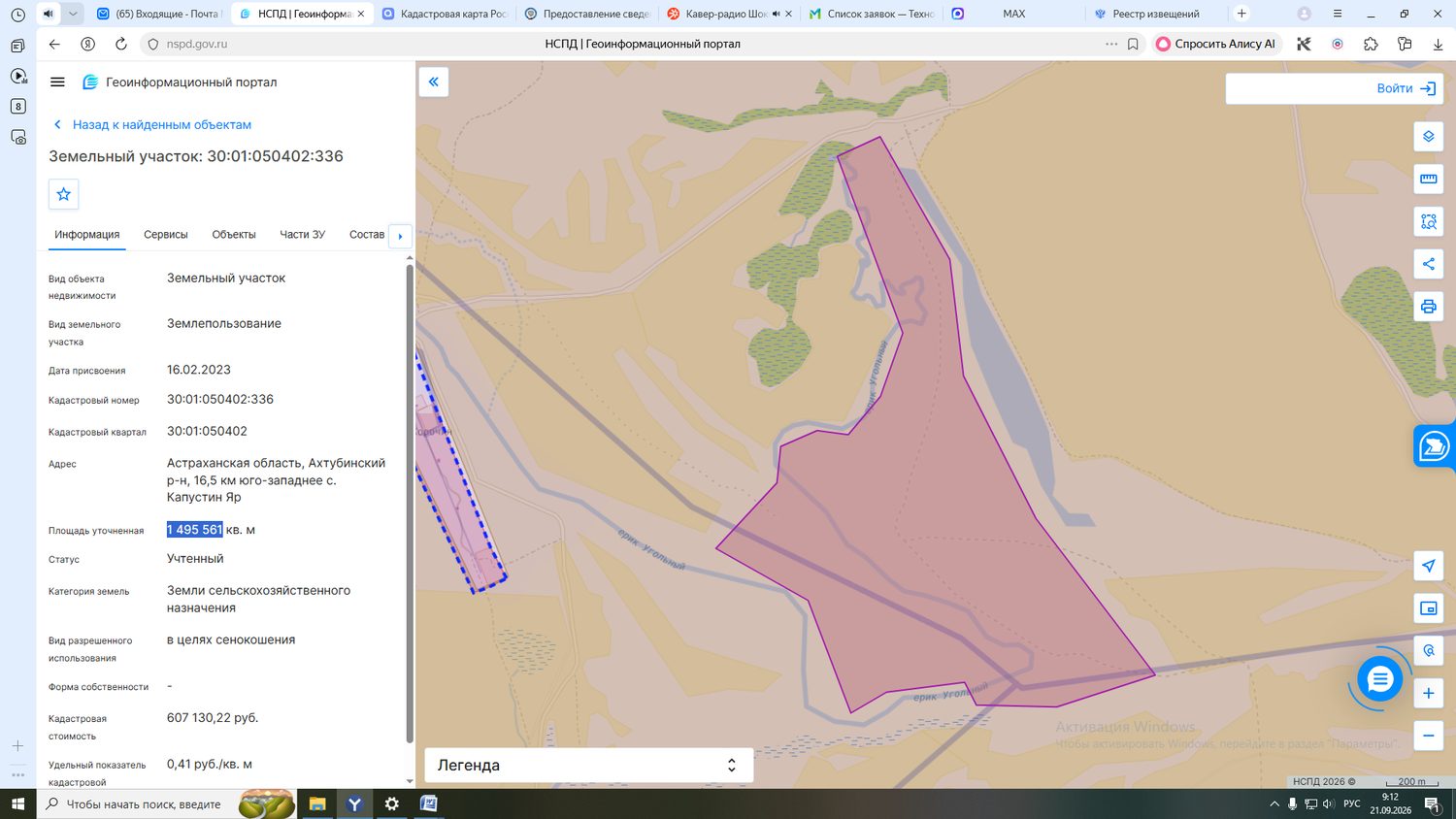
Task: Open the Состав tab
Action: tap(367, 235)
